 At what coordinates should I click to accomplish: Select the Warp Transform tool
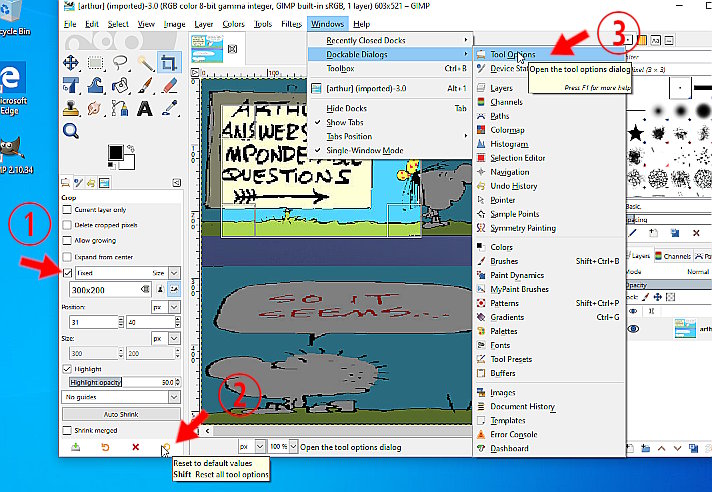[x=95, y=85]
